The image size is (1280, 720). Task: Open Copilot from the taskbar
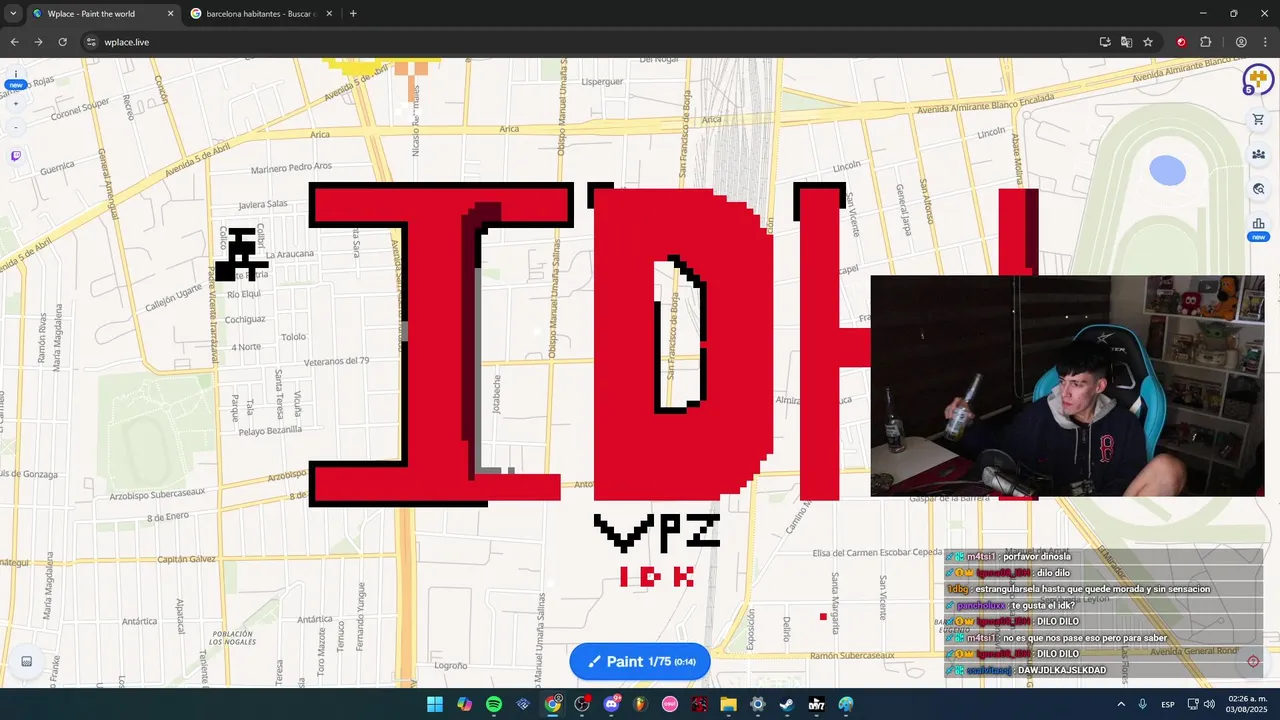[464, 704]
